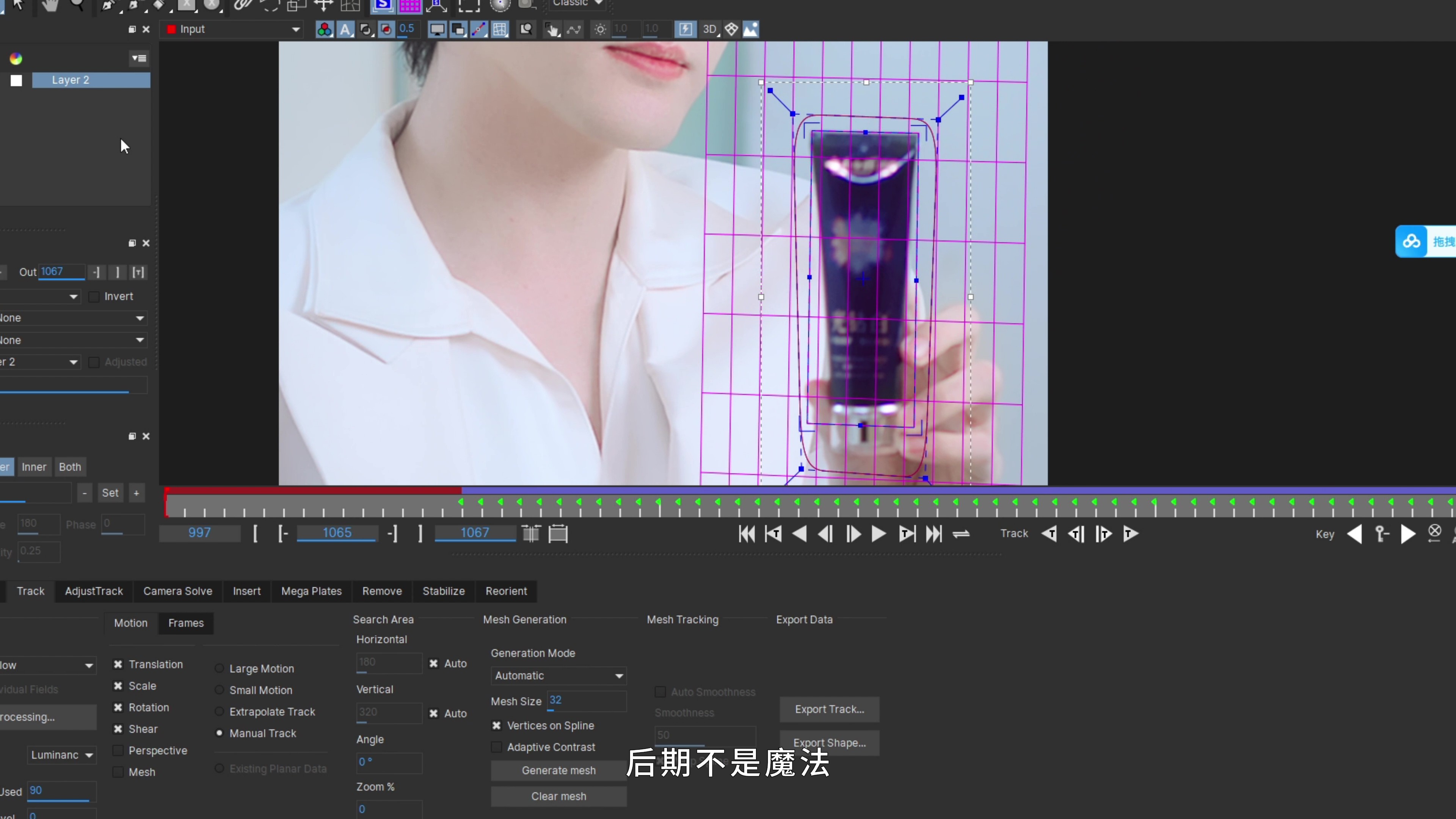Toggle the playback loop mode arrows
The image size is (1456, 819).
pyautogui.click(x=961, y=533)
